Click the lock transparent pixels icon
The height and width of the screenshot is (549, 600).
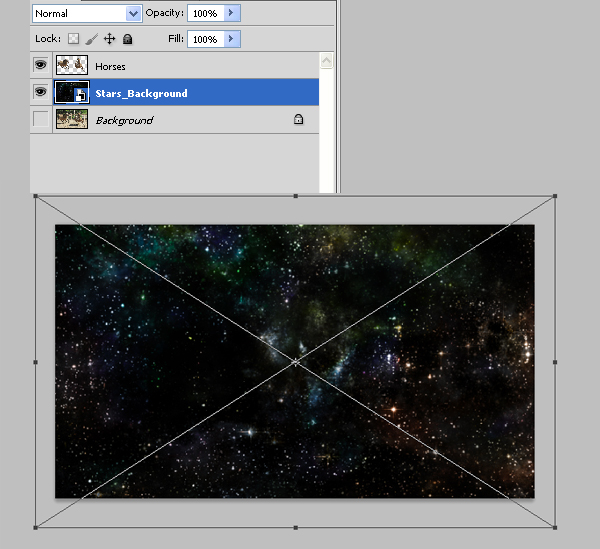tap(73, 39)
